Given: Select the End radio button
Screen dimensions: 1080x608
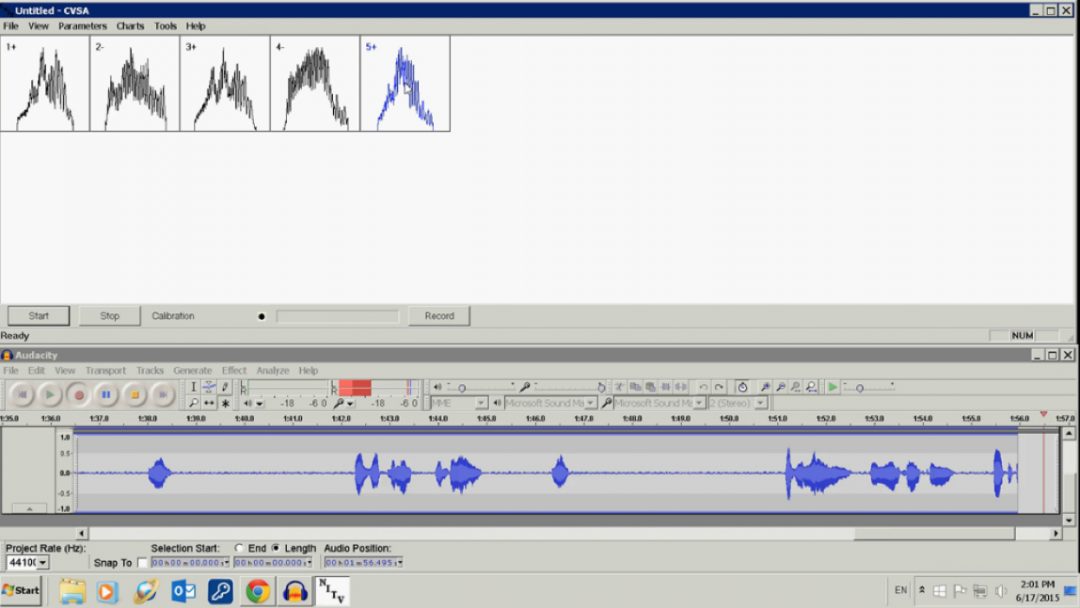Looking at the screenshot, I should click(x=239, y=548).
